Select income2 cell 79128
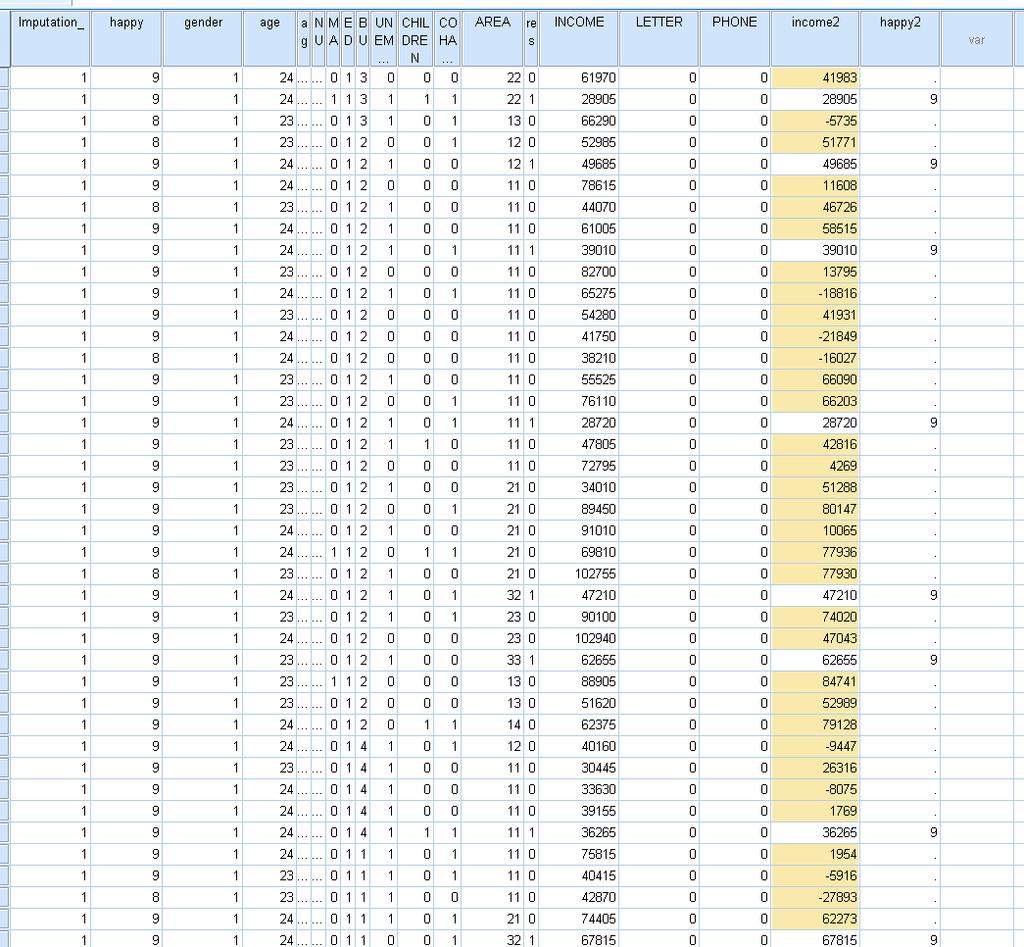This screenshot has width=1024, height=947. tap(815, 724)
